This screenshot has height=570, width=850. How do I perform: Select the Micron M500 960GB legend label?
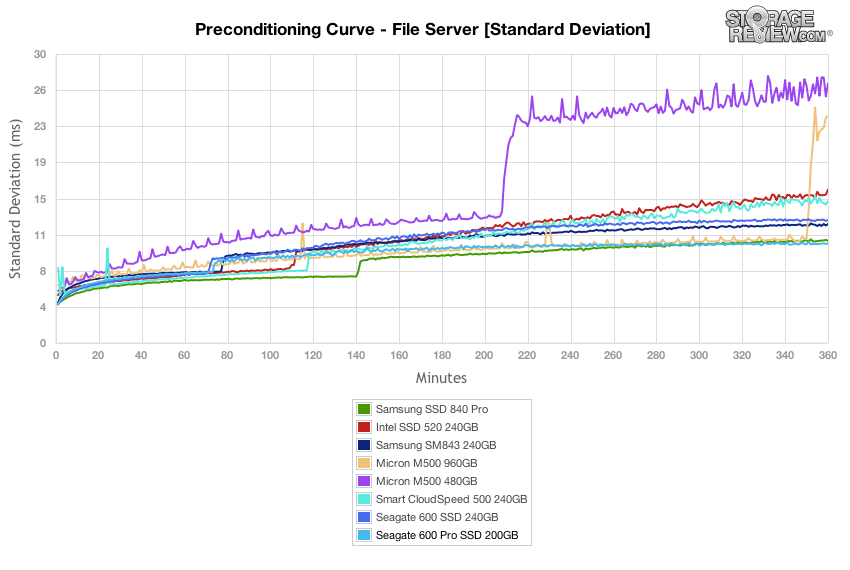click(427, 463)
